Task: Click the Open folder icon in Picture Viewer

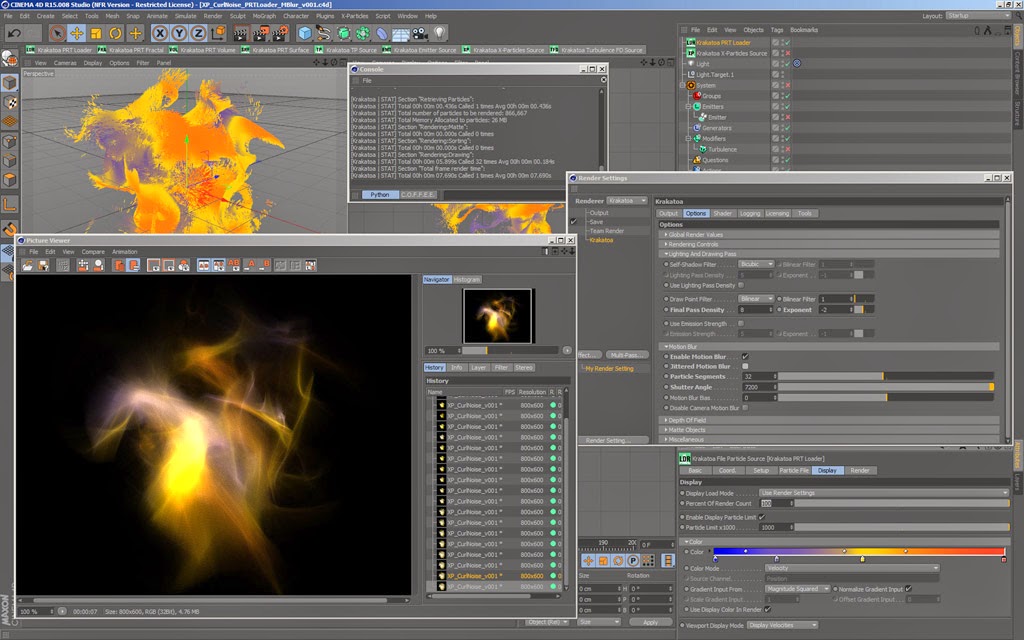Action: pyautogui.click(x=27, y=265)
